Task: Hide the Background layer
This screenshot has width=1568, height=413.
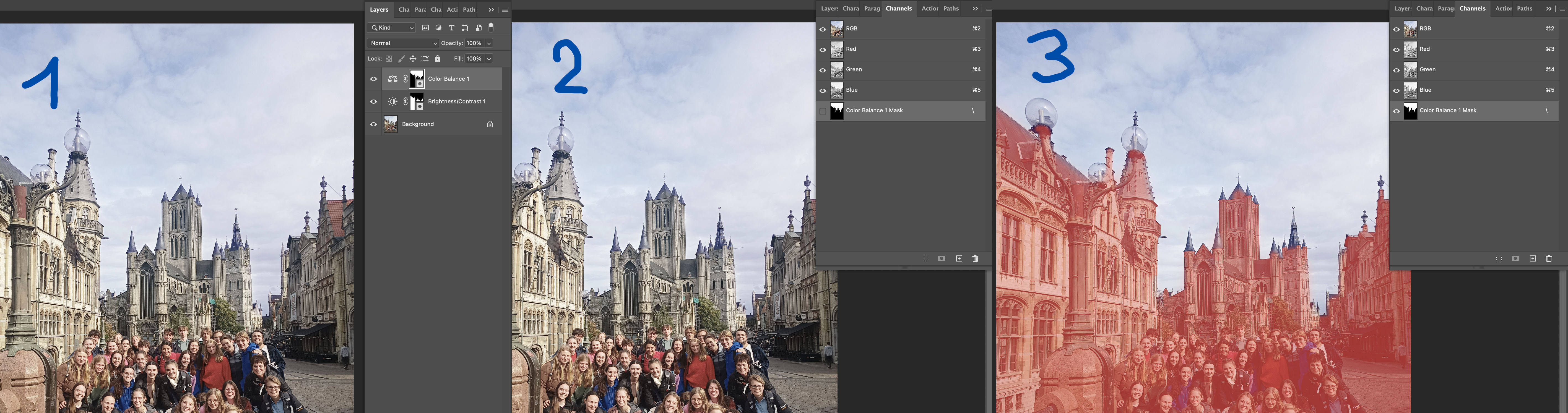Action: 373,124
